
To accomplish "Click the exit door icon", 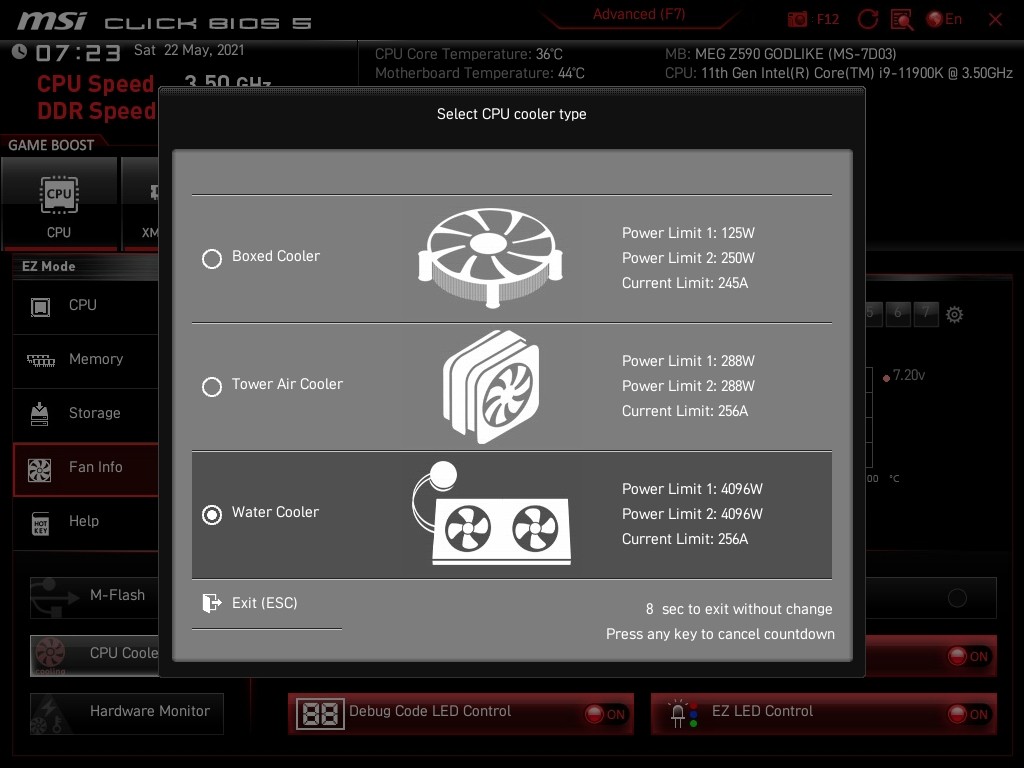I will coord(211,602).
